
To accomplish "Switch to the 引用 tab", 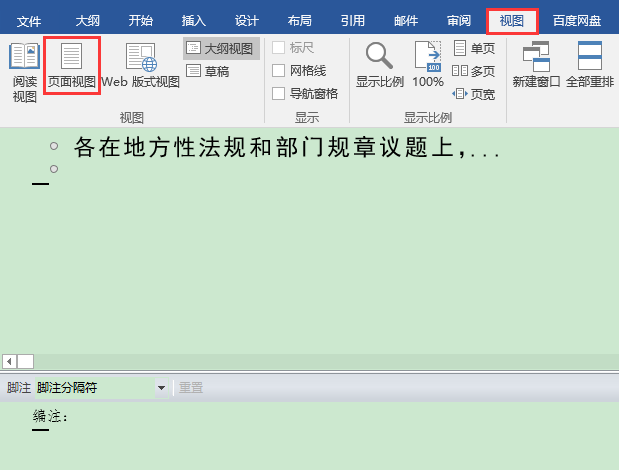I will pos(353,21).
